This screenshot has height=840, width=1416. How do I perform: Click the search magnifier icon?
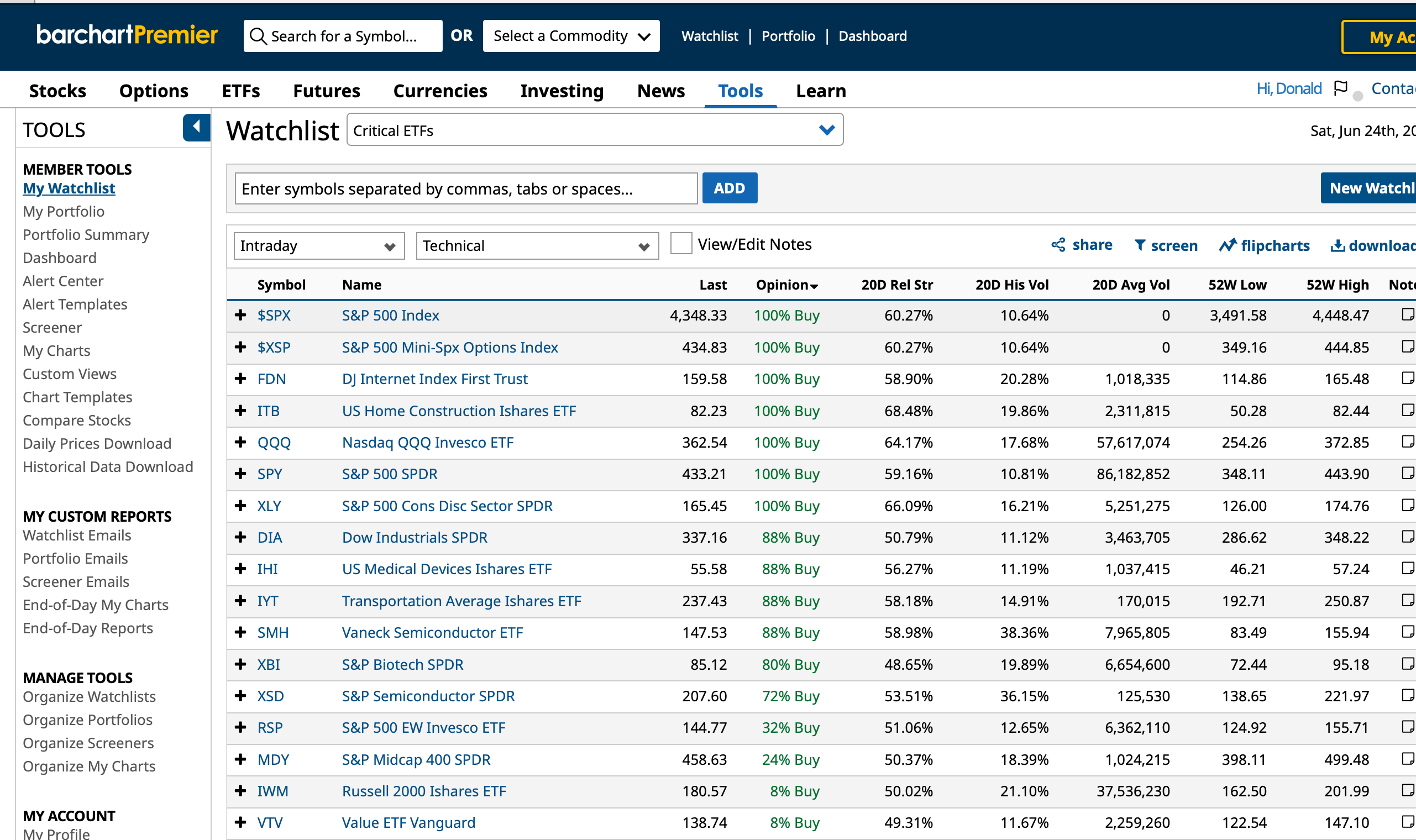coord(258,36)
